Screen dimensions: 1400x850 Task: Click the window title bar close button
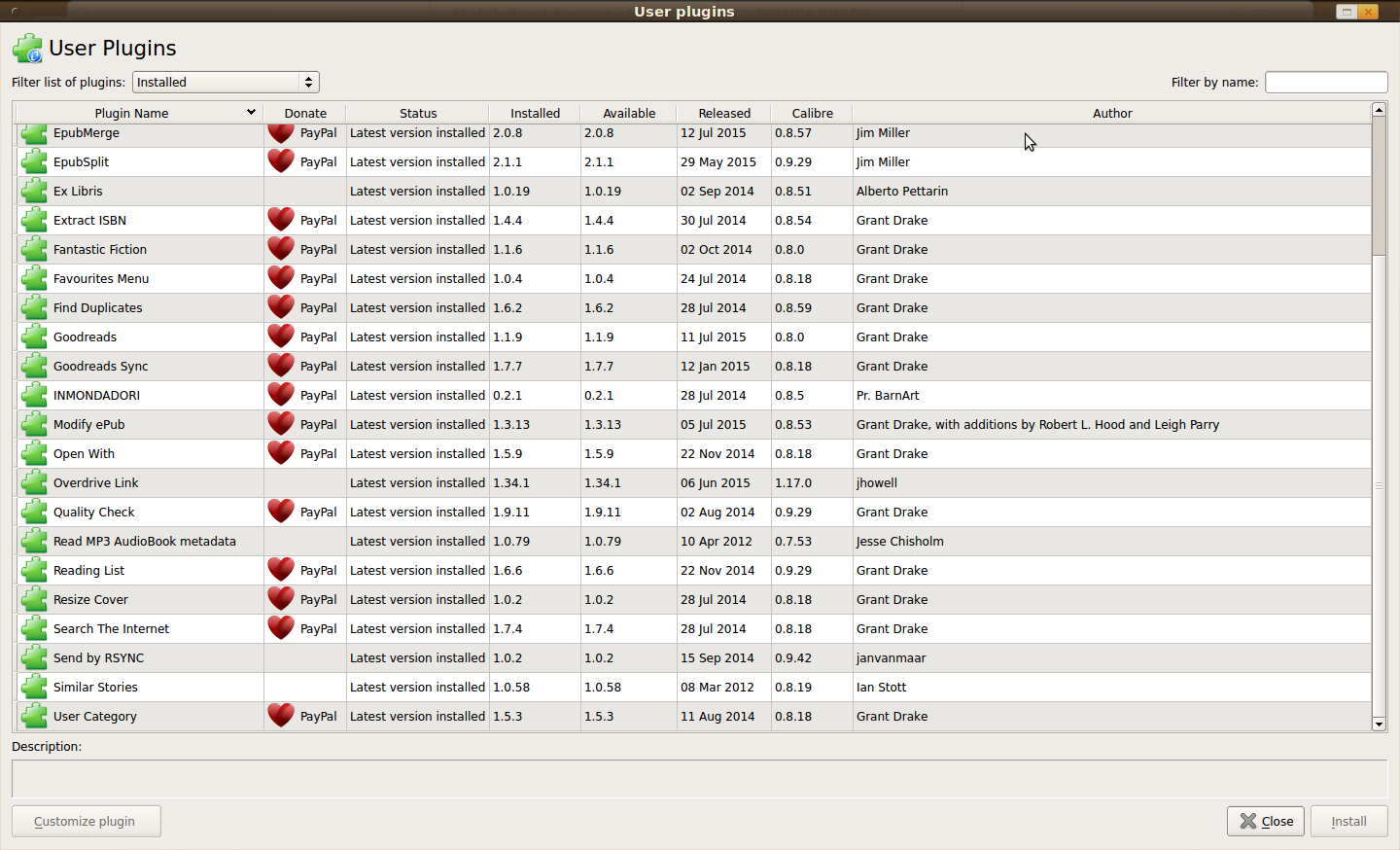(1369, 12)
